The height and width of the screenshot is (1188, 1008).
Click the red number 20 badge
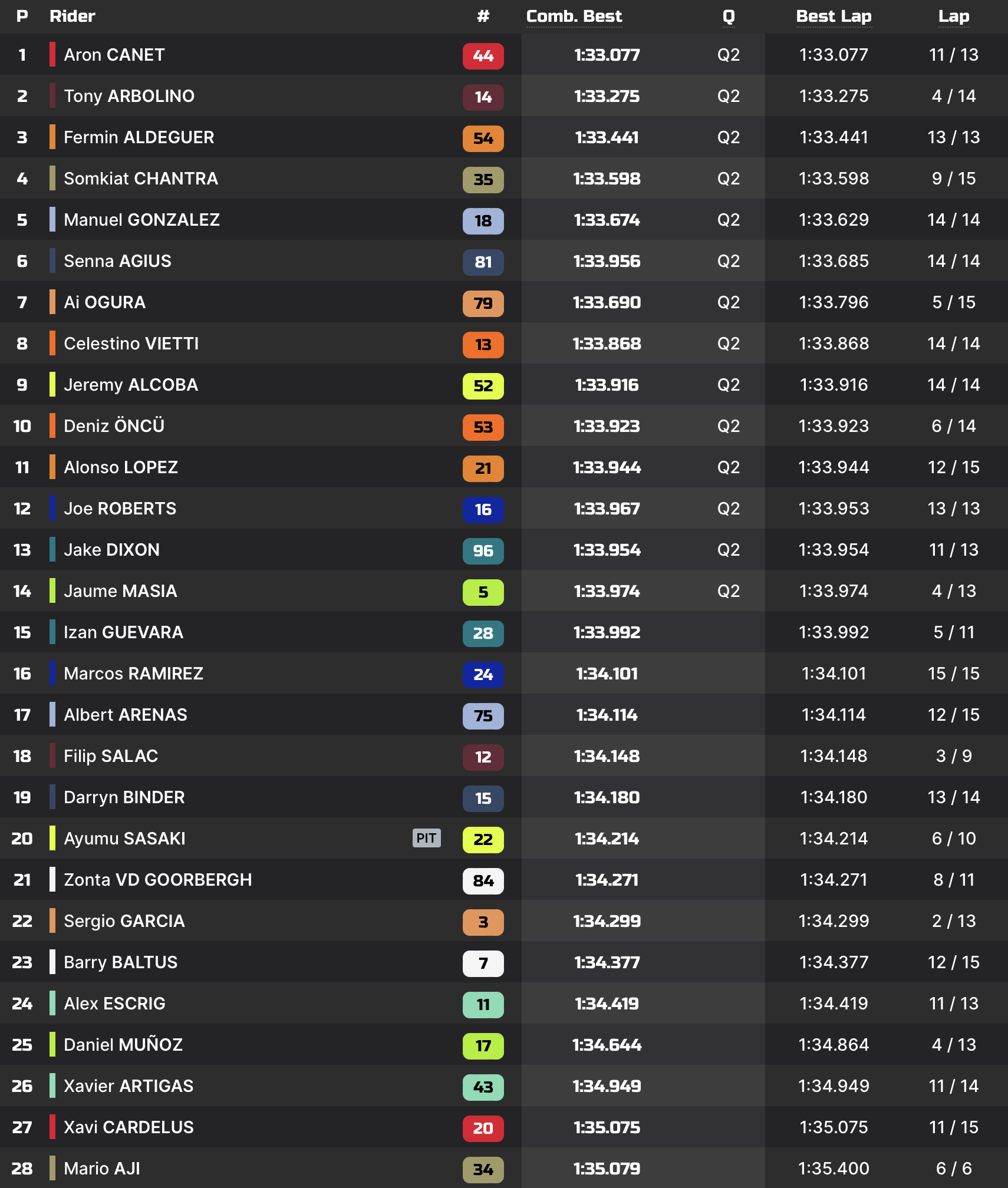(x=483, y=1128)
